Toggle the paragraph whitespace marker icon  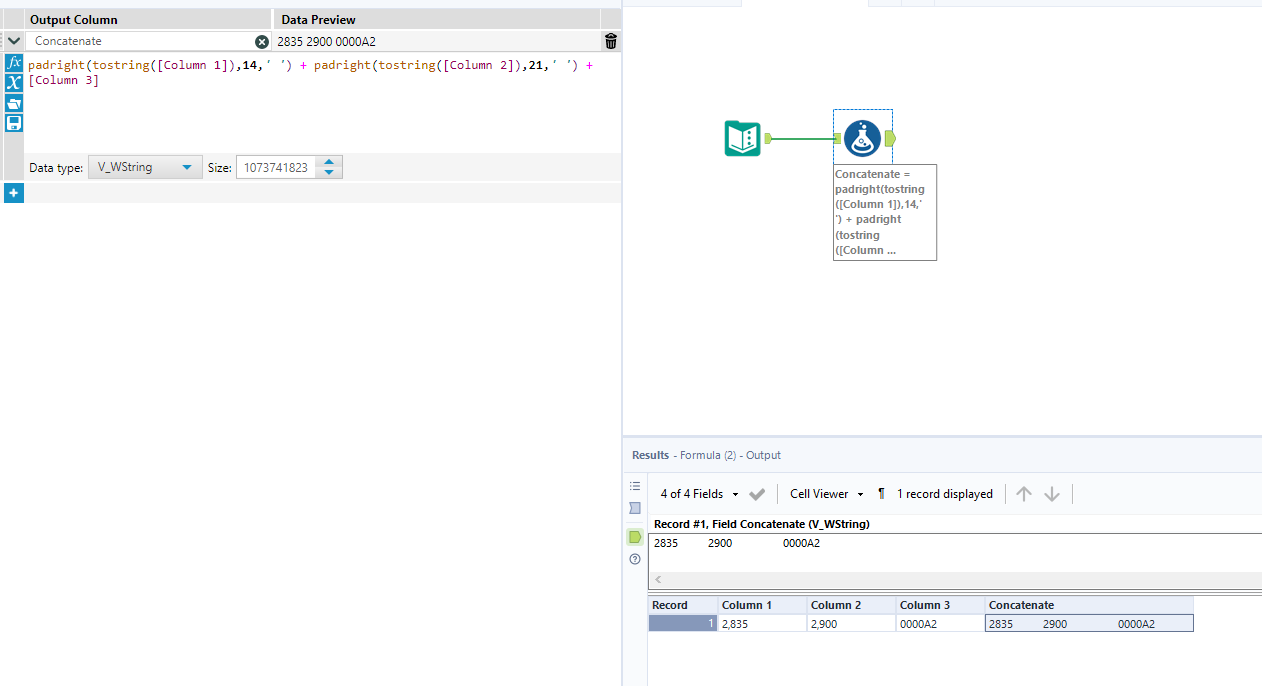click(881, 494)
